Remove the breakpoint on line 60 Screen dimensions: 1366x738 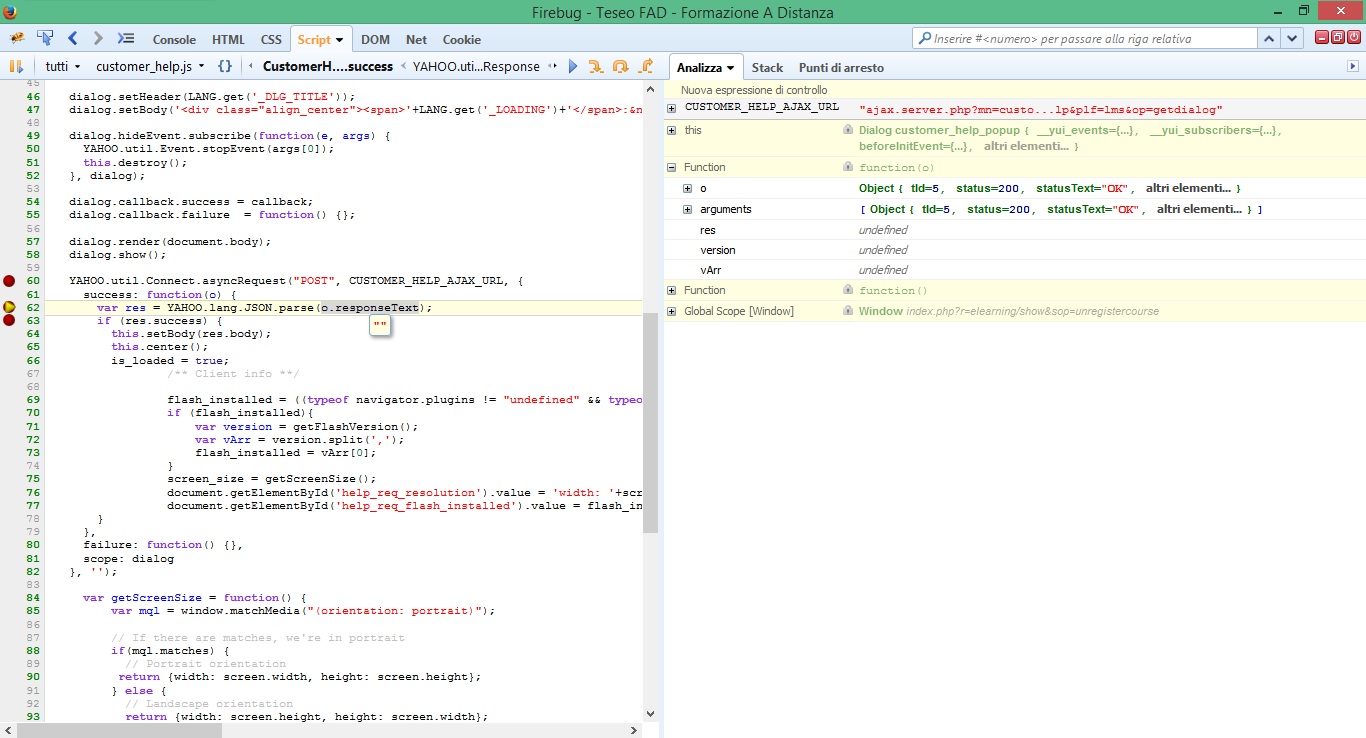9,281
